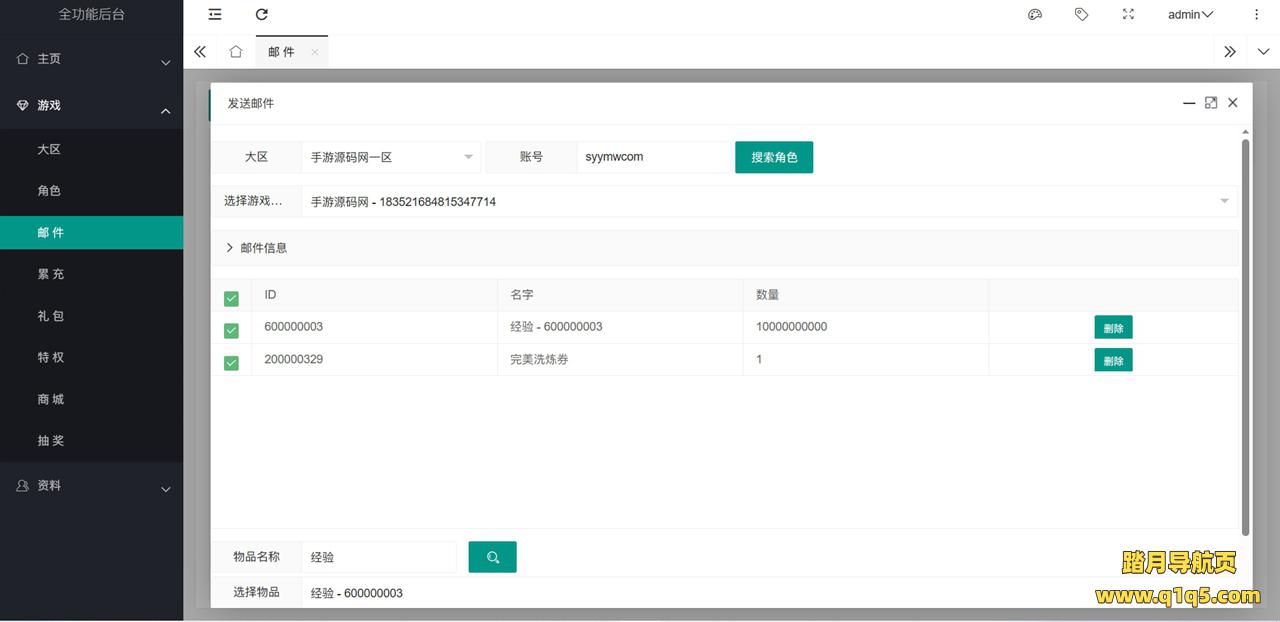Click the sidebar collapse menu icon
Viewport: 1280px width, 622px height.
(x=215, y=14)
